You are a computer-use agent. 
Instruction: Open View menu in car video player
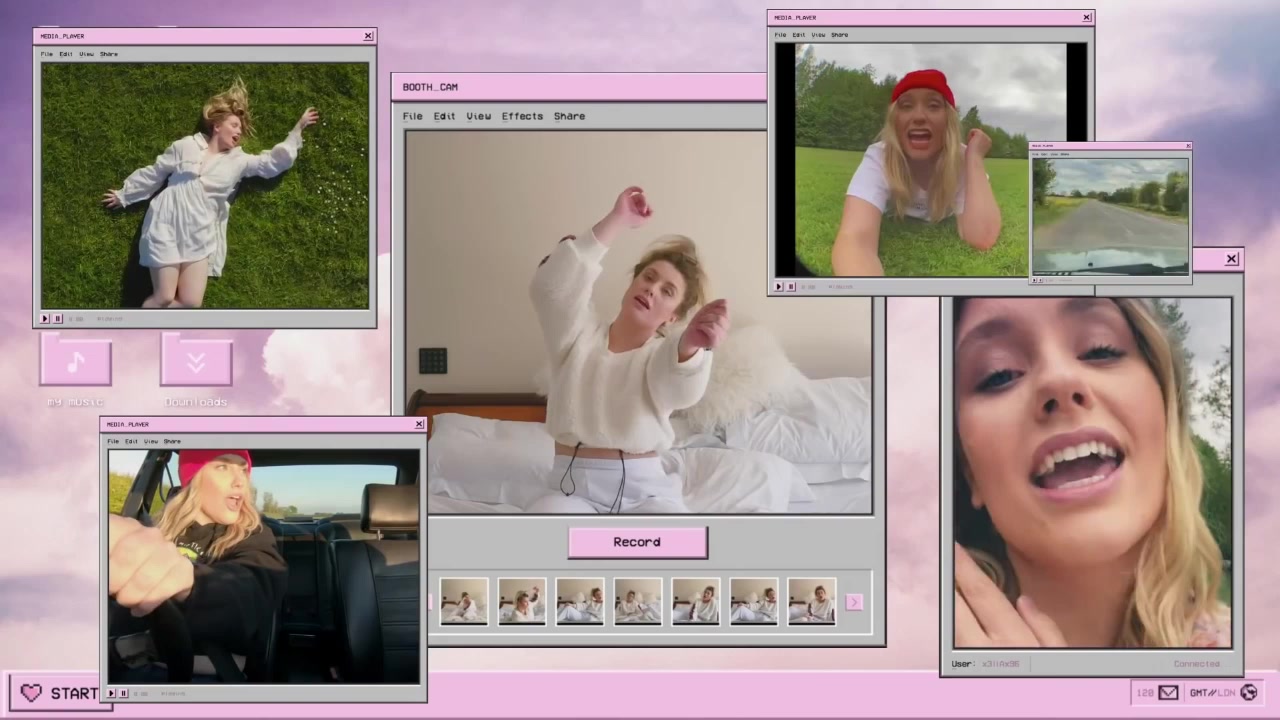tap(150, 441)
